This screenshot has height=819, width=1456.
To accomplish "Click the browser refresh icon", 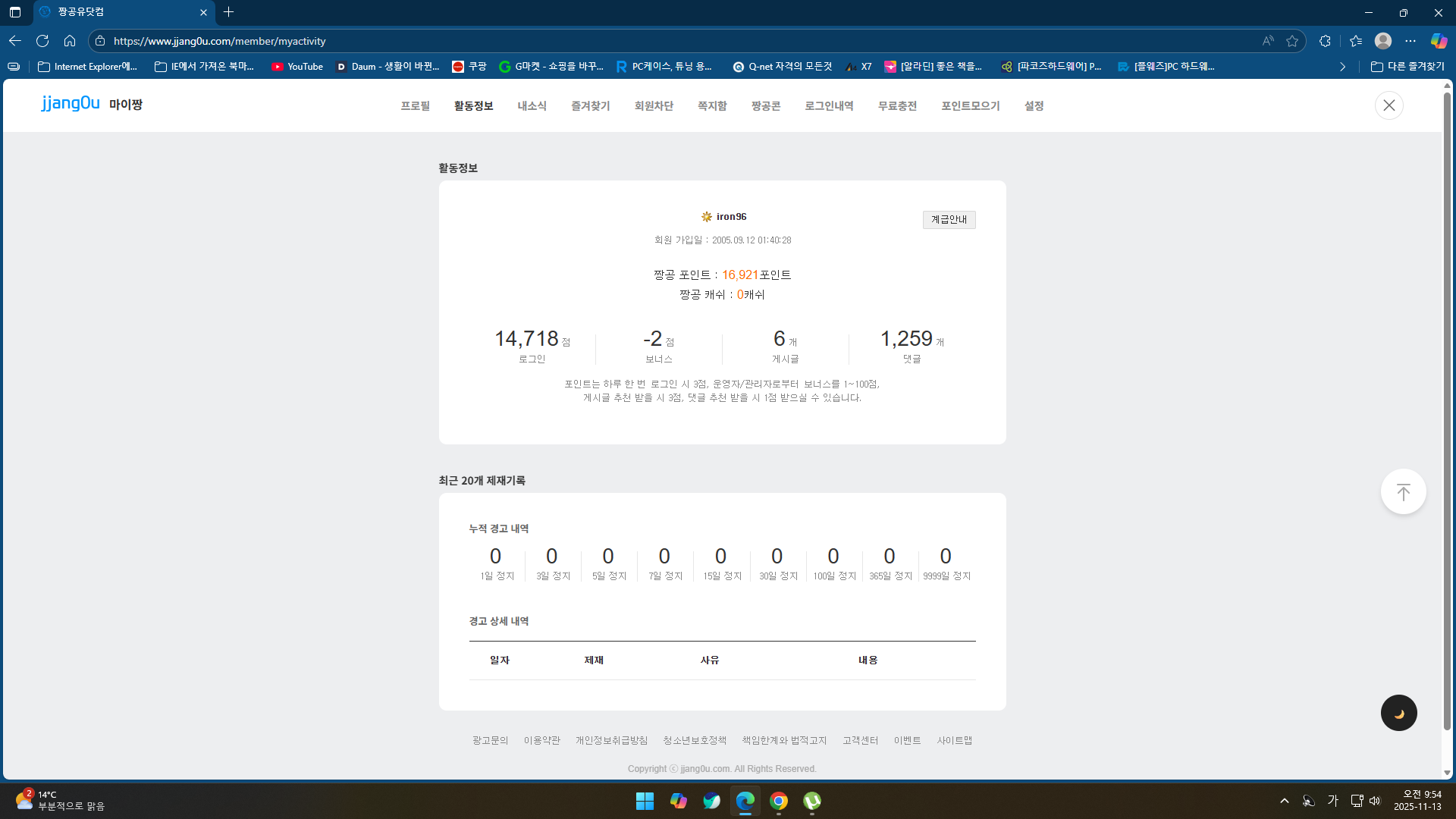I will (42, 41).
